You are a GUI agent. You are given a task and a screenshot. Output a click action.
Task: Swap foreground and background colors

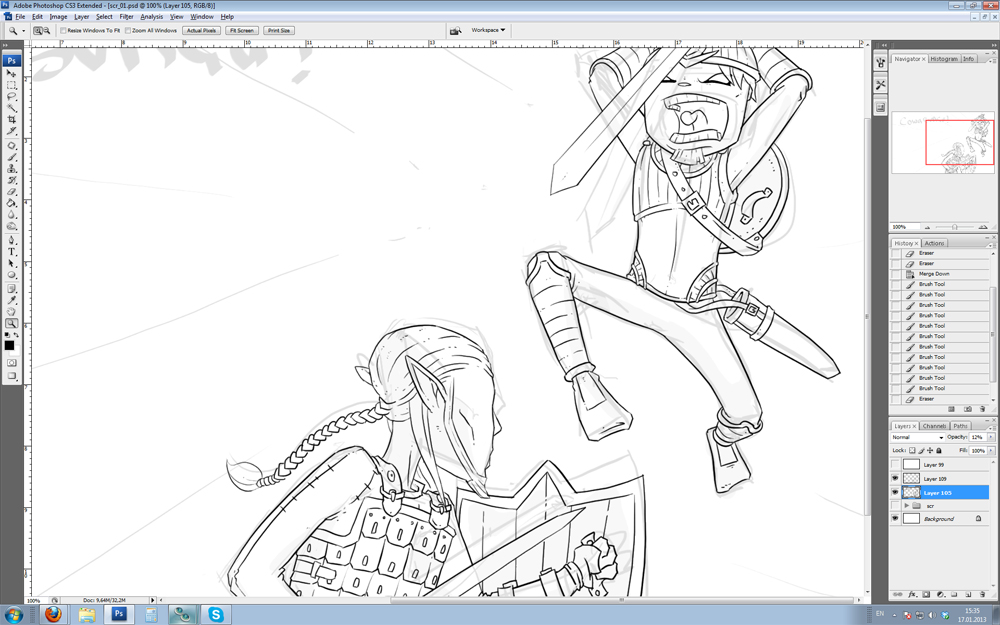click(x=16, y=335)
